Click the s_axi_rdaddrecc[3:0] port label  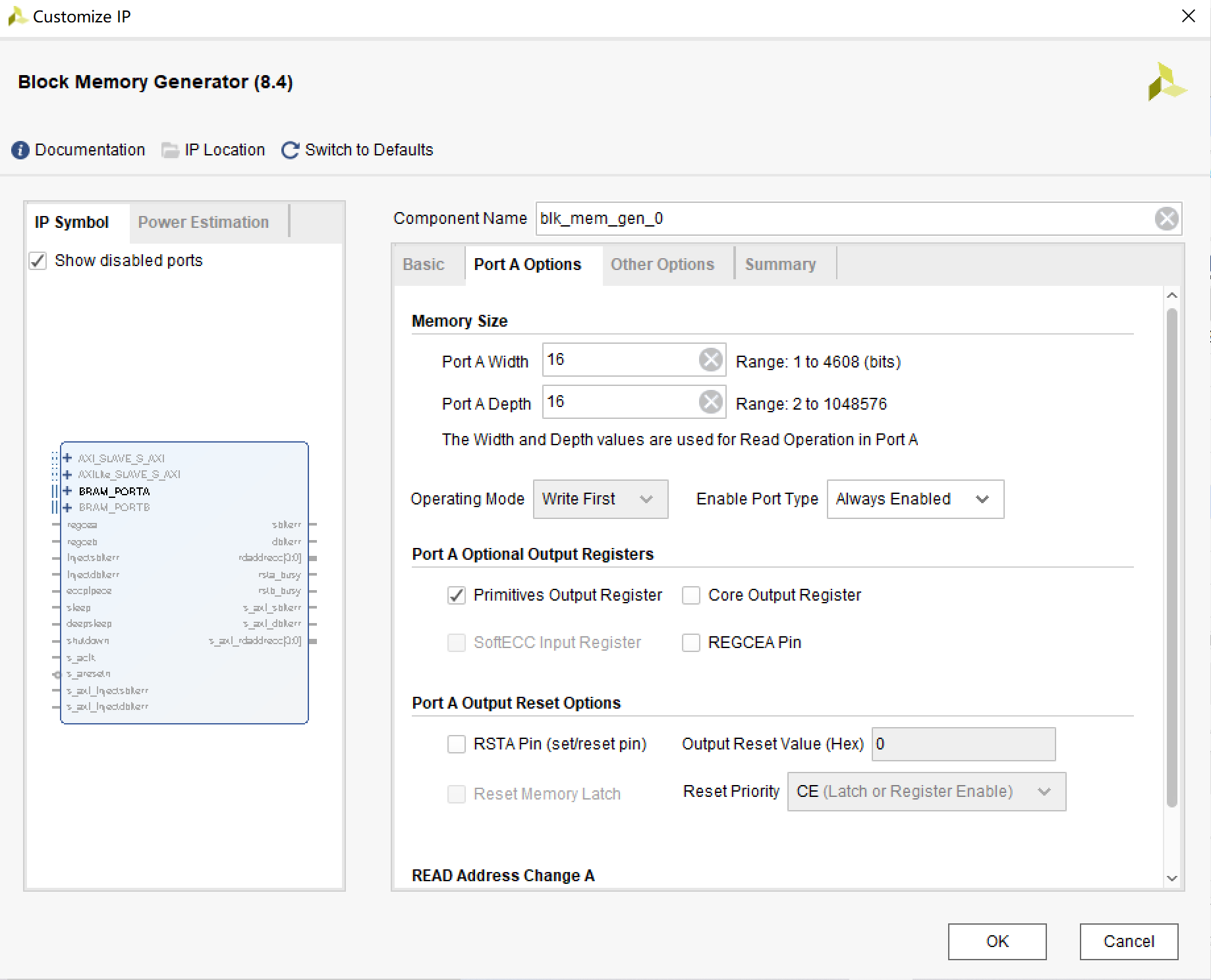click(255, 641)
